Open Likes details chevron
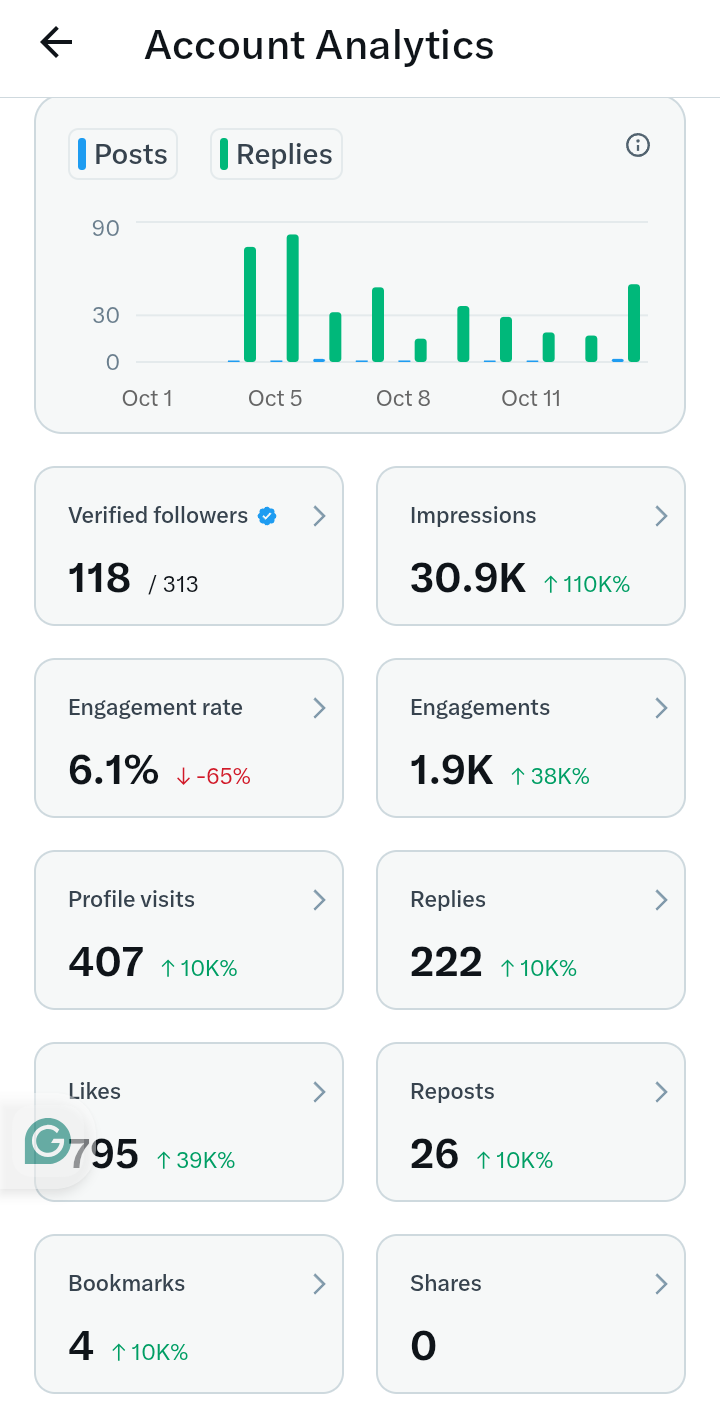Viewport: 720px width, 1412px height. [x=319, y=1092]
